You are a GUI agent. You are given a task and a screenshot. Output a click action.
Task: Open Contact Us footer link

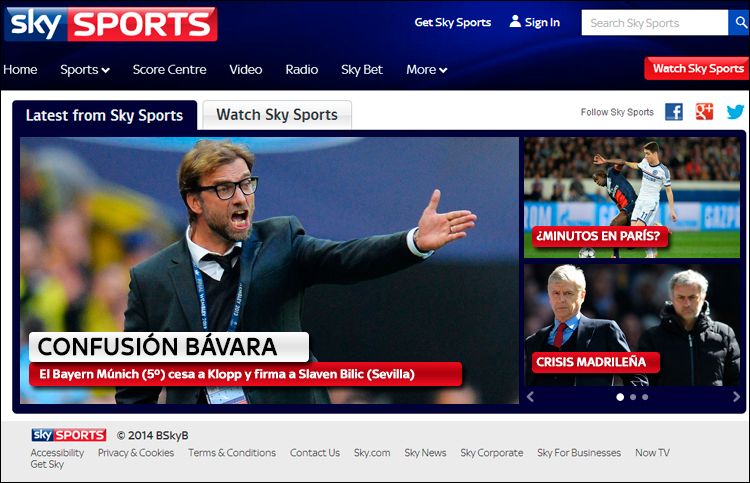[x=315, y=452]
